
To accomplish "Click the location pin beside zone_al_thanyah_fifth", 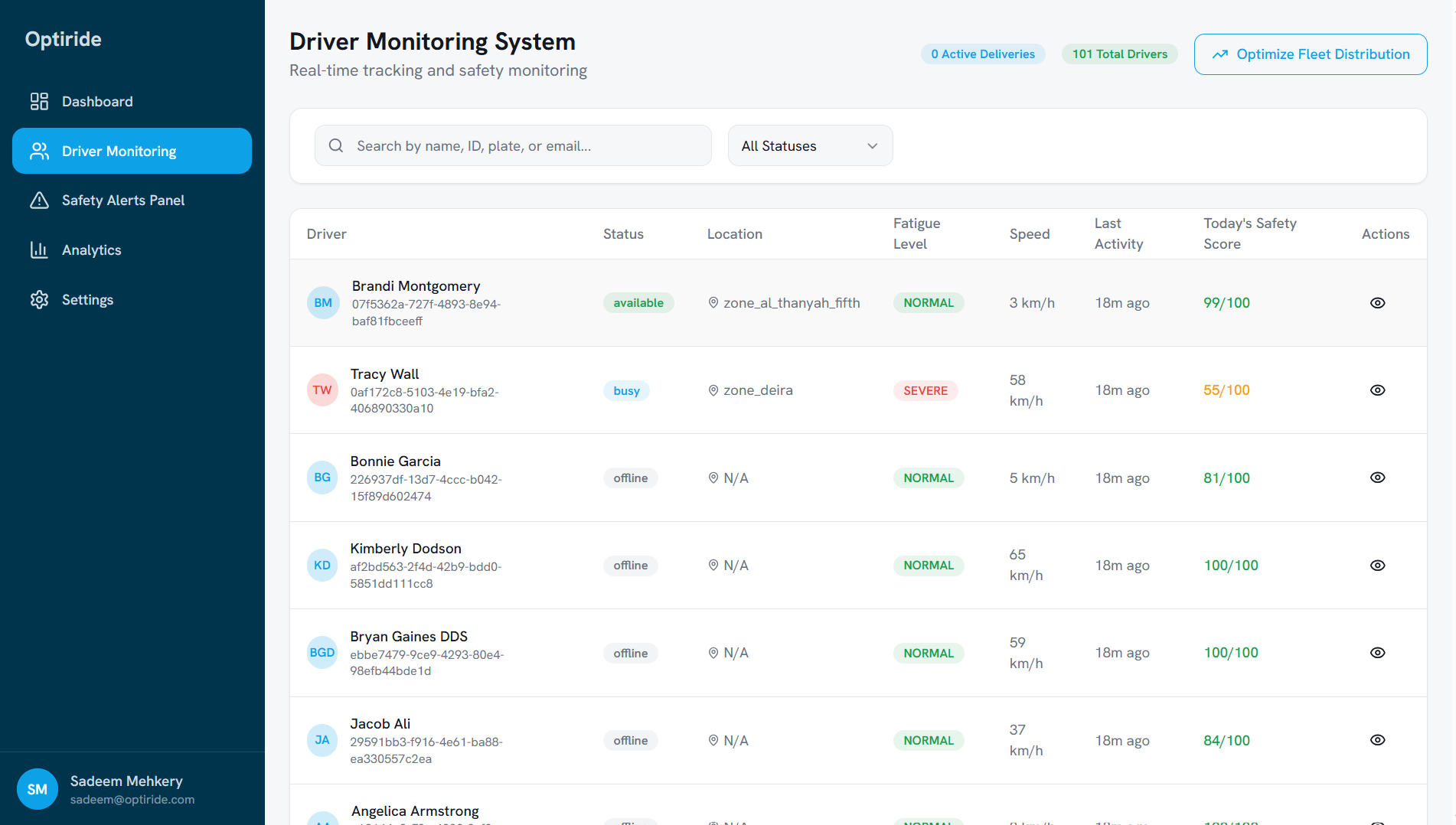I will point(713,302).
